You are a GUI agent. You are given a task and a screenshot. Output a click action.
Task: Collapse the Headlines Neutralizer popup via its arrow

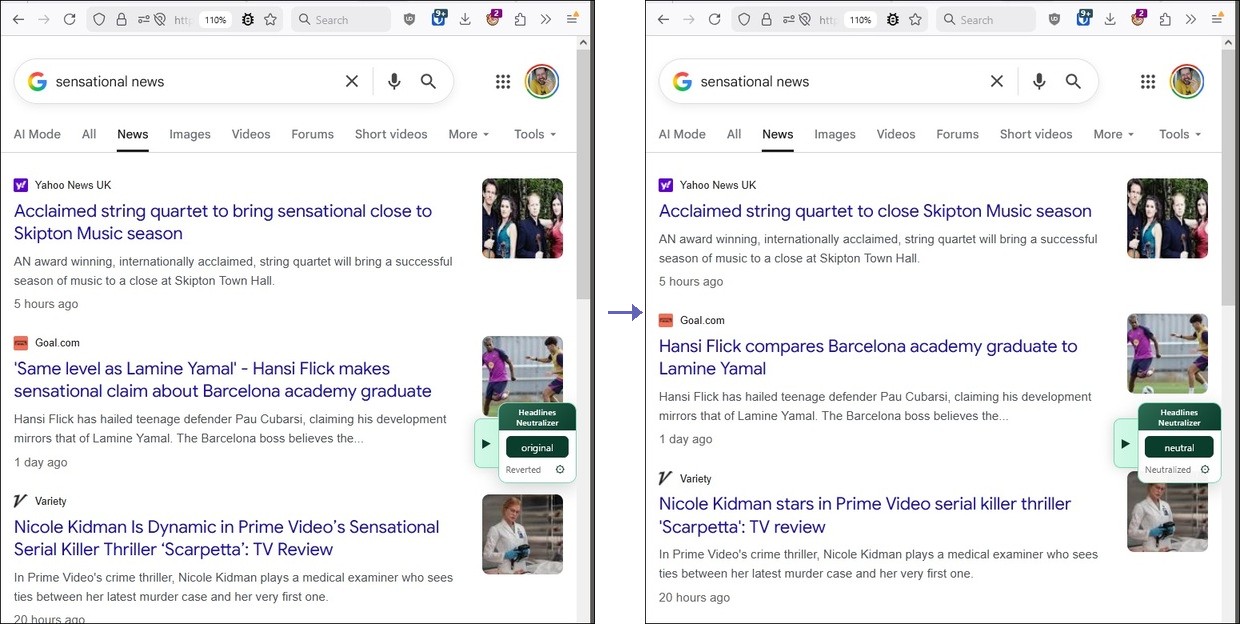point(486,443)
